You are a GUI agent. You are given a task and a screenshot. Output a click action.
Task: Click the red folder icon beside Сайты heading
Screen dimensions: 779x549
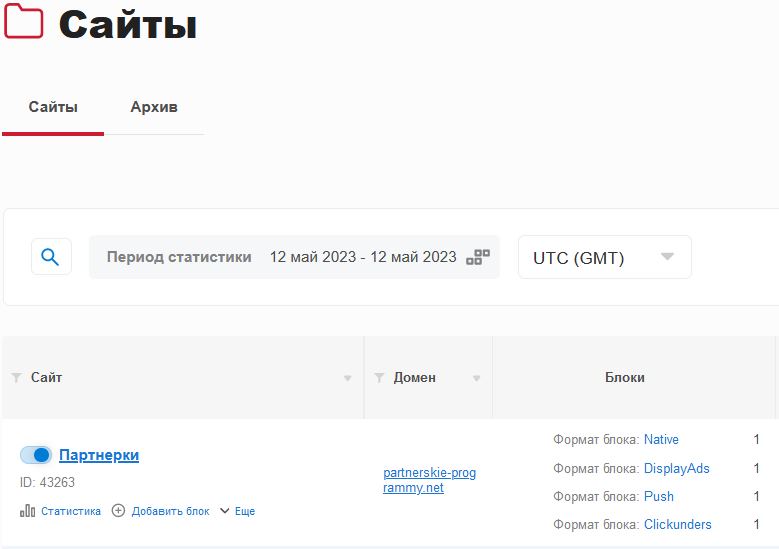point(23,22)
